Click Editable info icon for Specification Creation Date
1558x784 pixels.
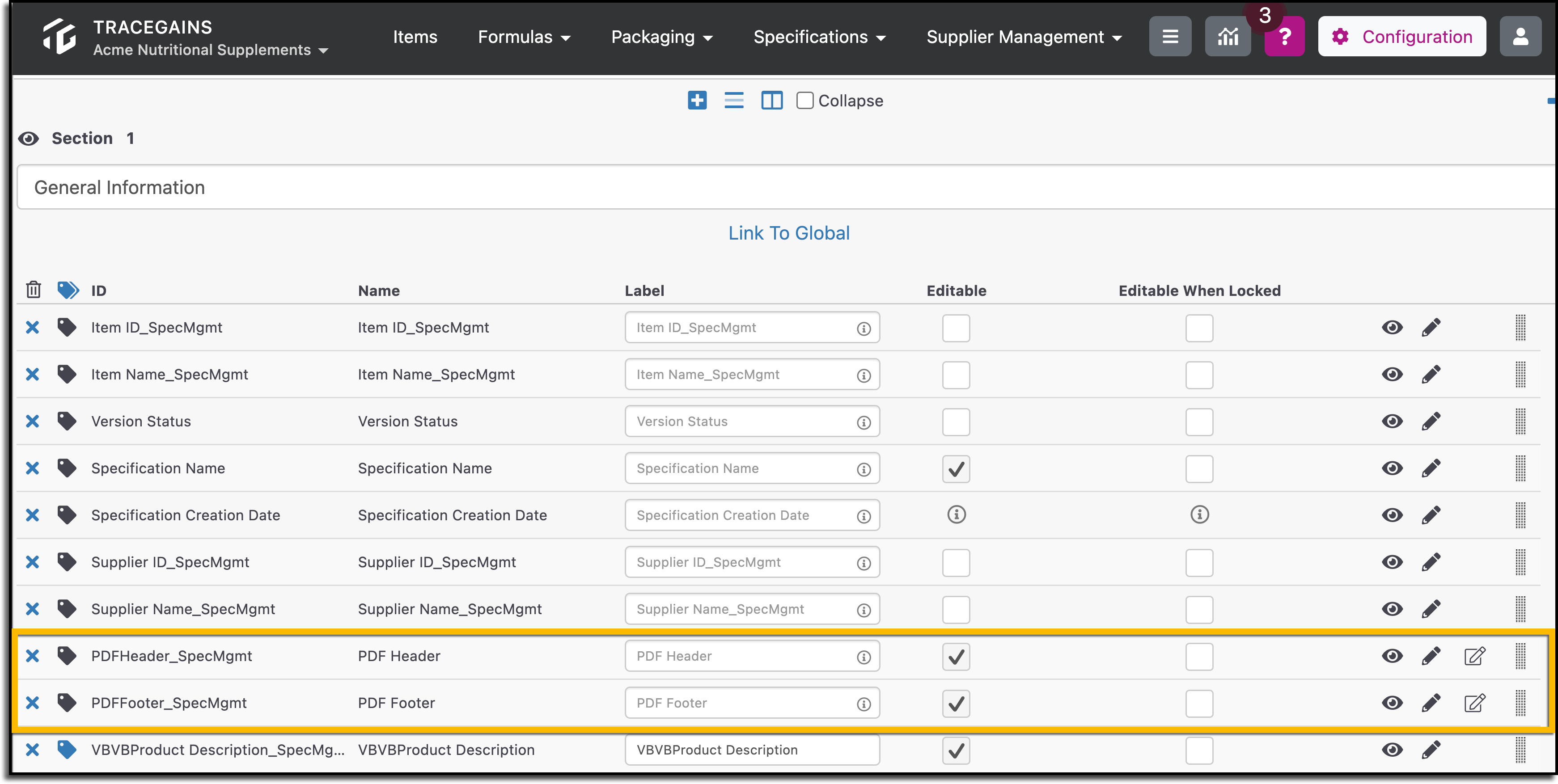tap(956, 514)
